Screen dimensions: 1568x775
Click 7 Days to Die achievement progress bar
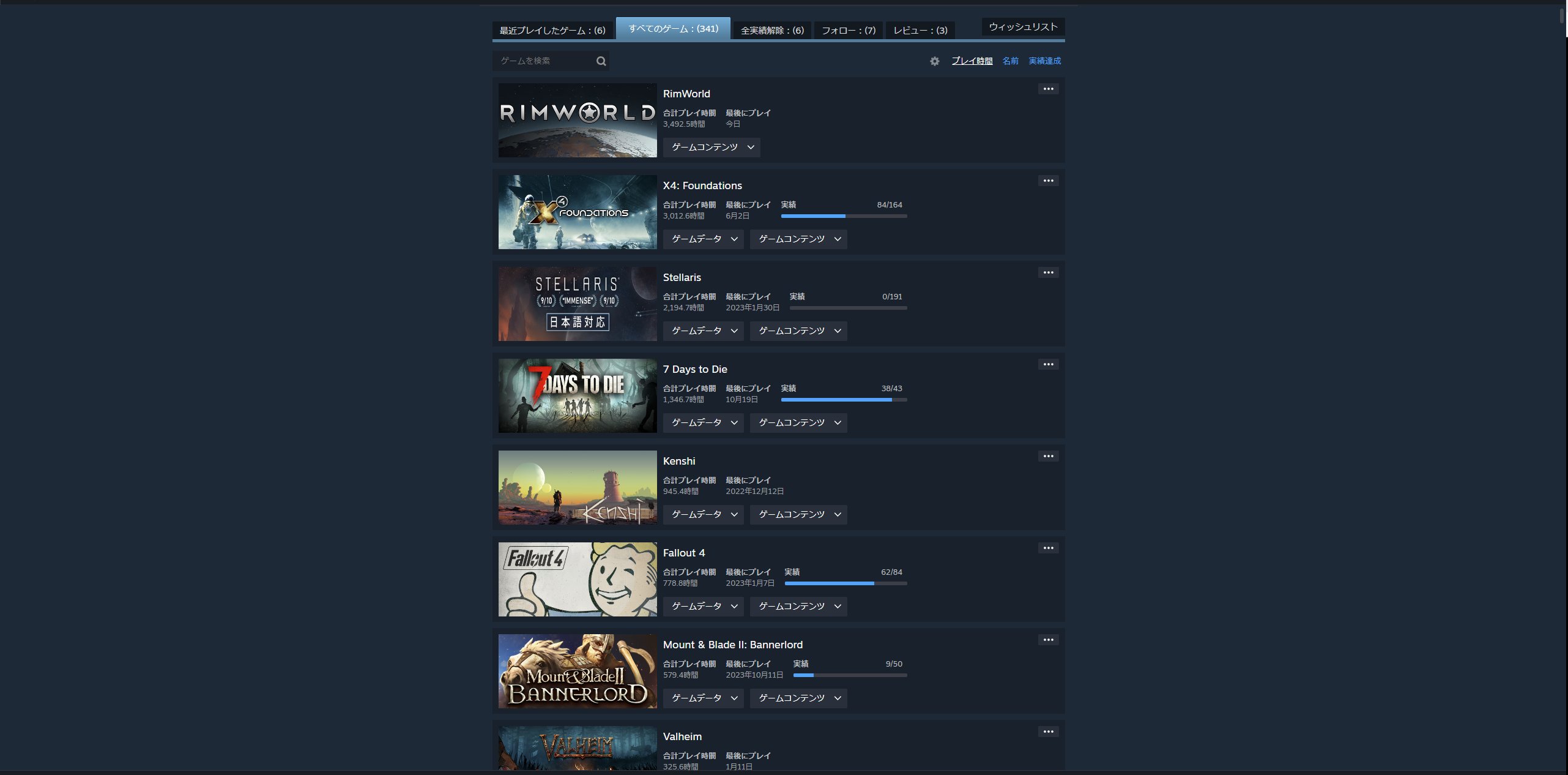844,400
